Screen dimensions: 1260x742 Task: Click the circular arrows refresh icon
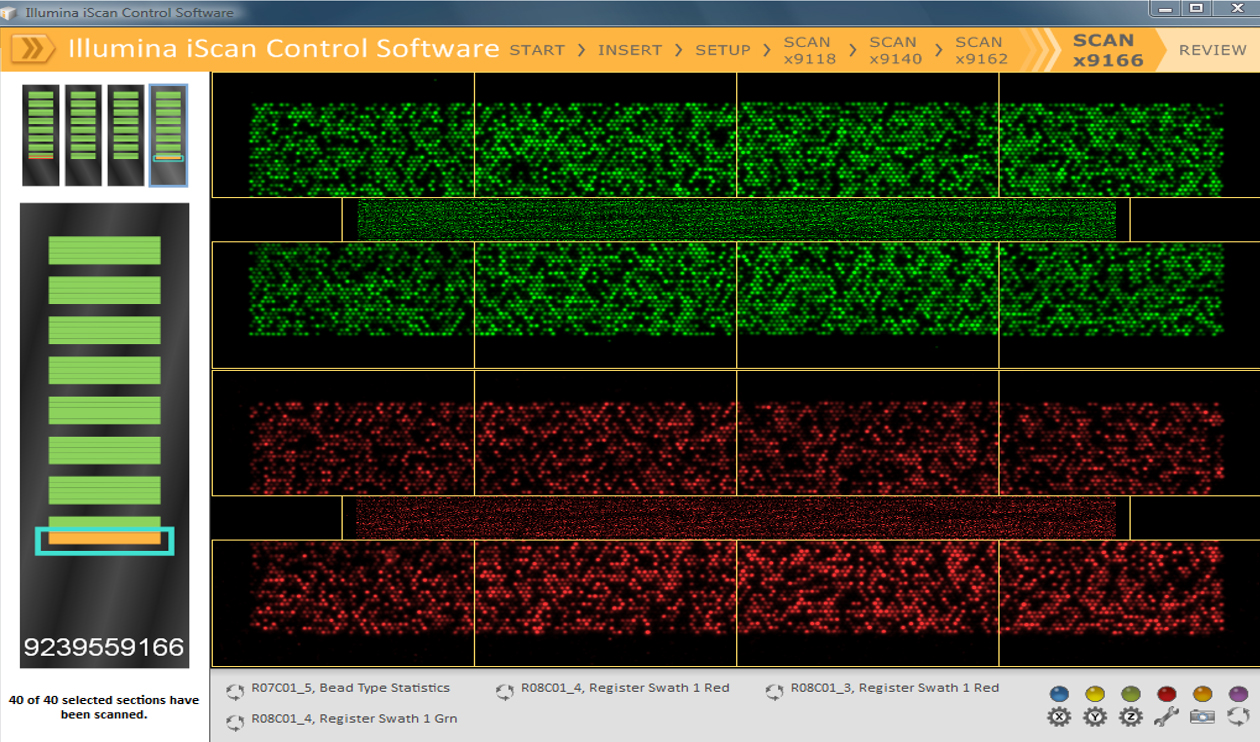(1238, 716)
